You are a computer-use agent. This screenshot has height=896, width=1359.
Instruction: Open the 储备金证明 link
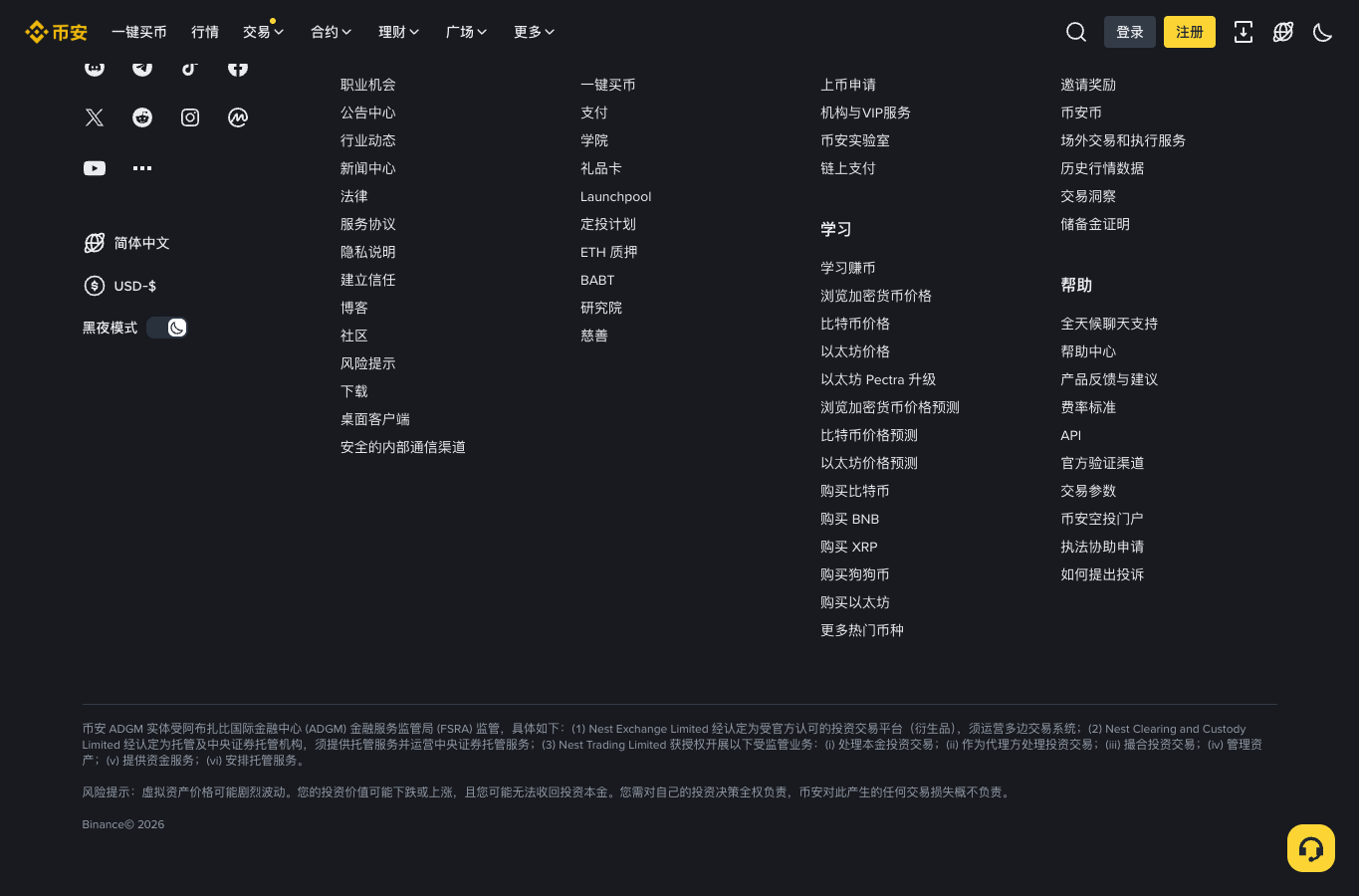1095,224
